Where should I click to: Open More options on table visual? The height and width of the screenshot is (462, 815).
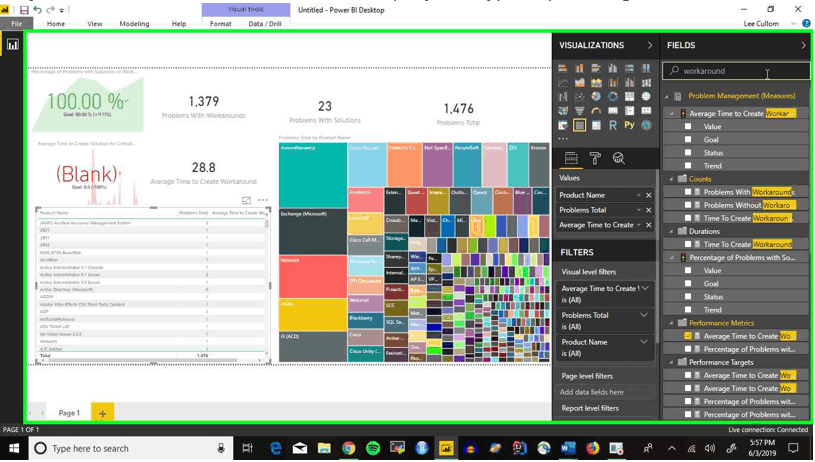tap(263, 200)
